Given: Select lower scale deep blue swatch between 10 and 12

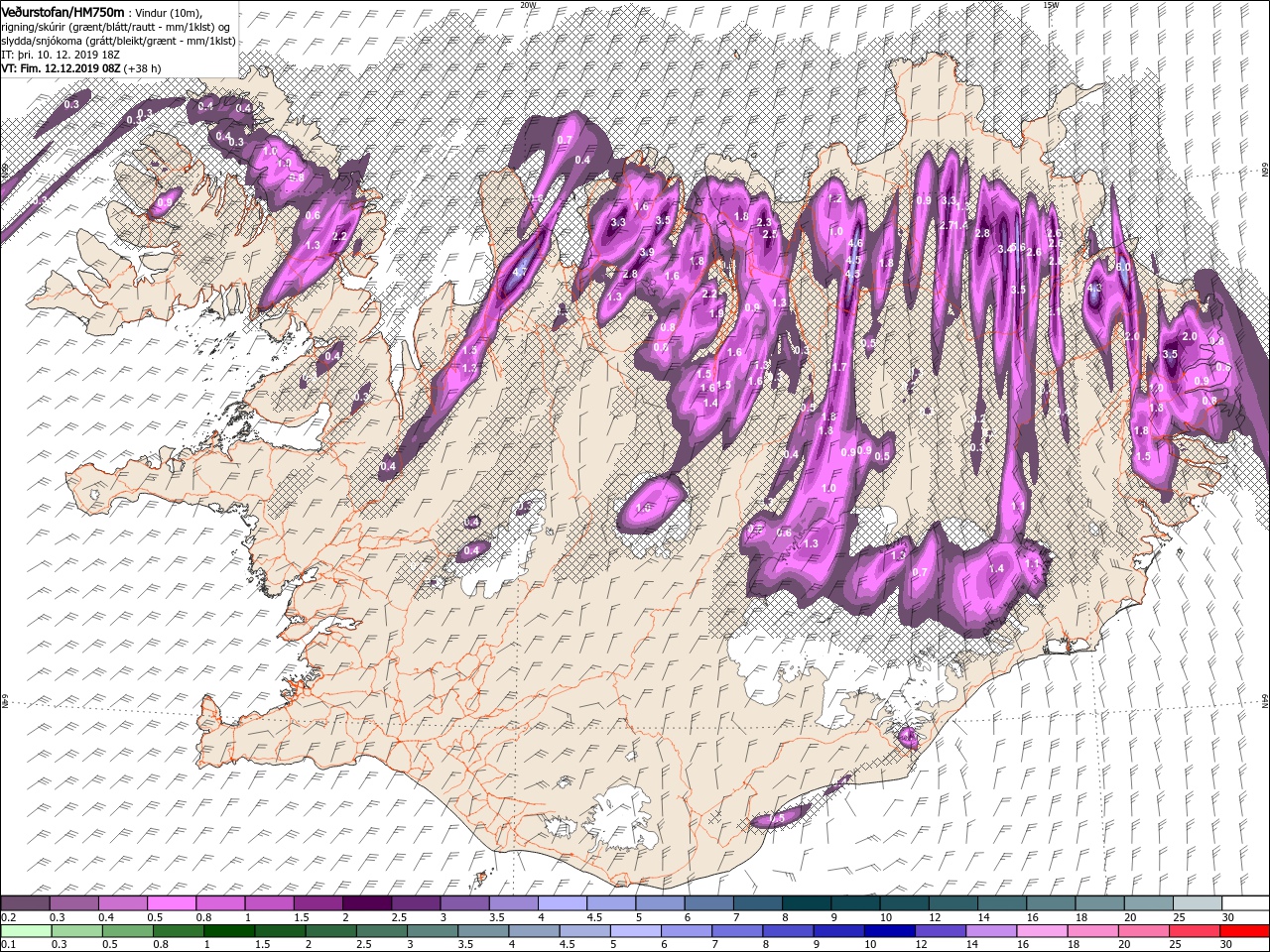Looking at the screenshot, I should coord(889,931).
